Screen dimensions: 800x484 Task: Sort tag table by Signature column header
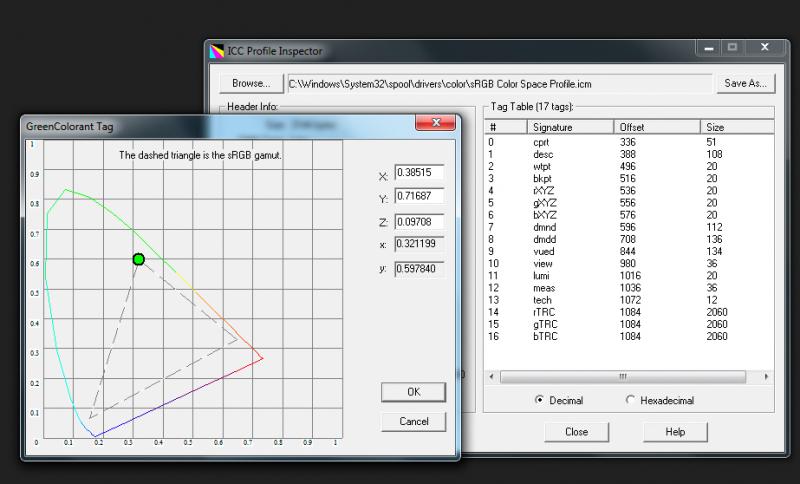(570, 127)
